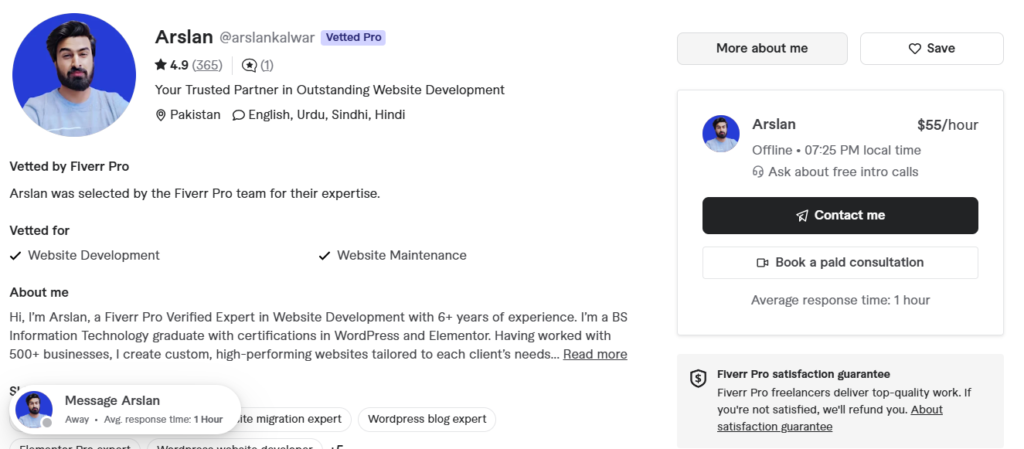Viewport: 1024px width, 449px height.
Task: Click paper plane icon in Contact me
Action: coord(802,215)
